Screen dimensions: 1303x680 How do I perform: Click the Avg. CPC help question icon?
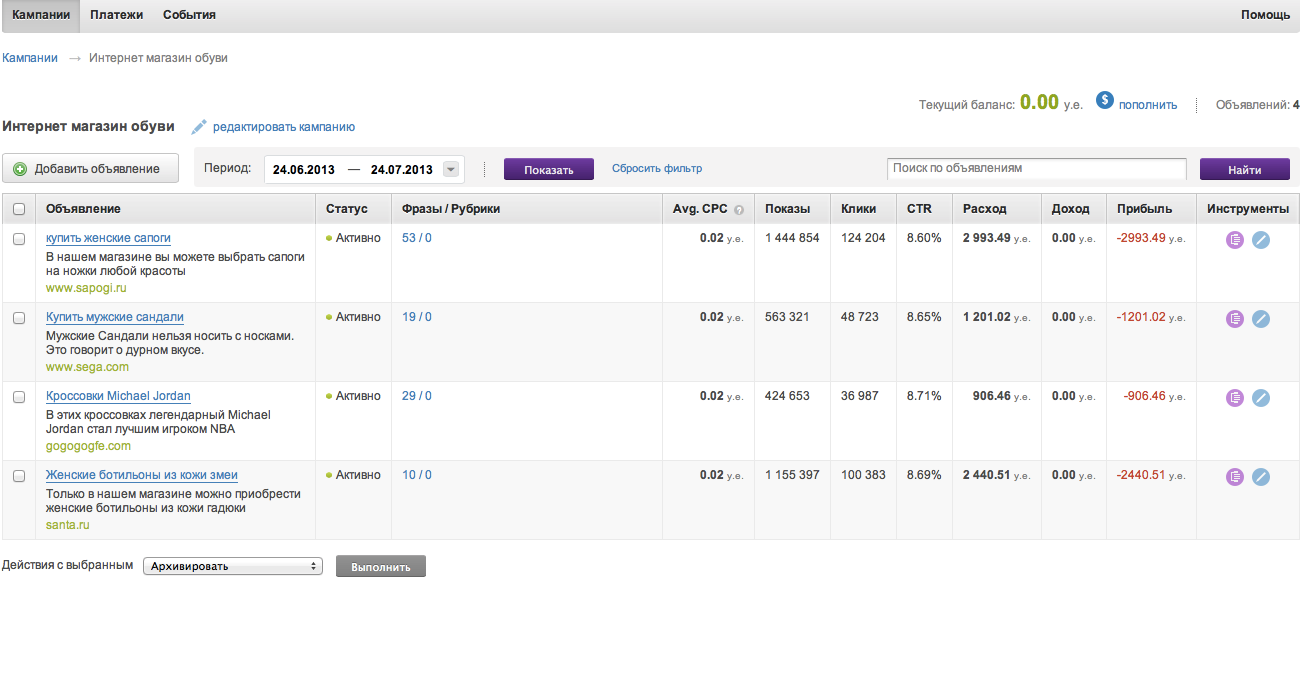739,210
